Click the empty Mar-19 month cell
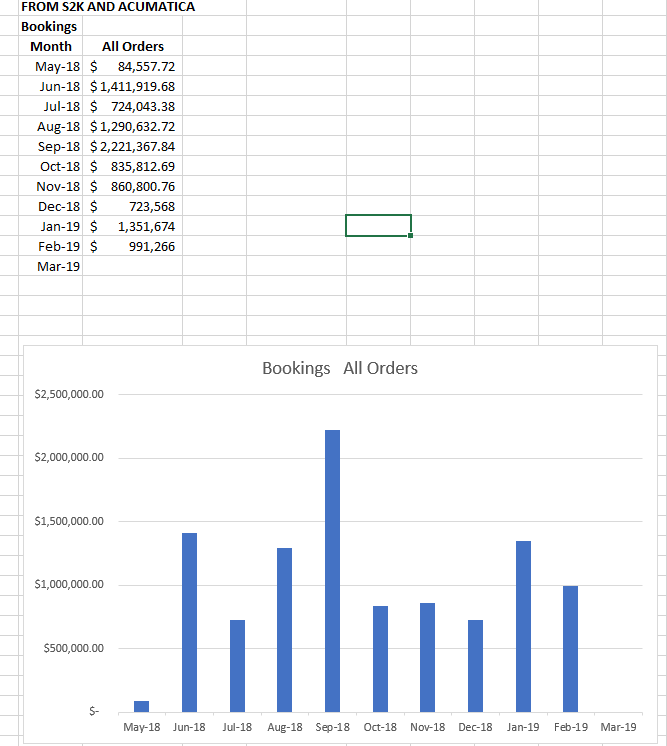The height and width of the screenshot is (746, 667). (x=58, y=266)
